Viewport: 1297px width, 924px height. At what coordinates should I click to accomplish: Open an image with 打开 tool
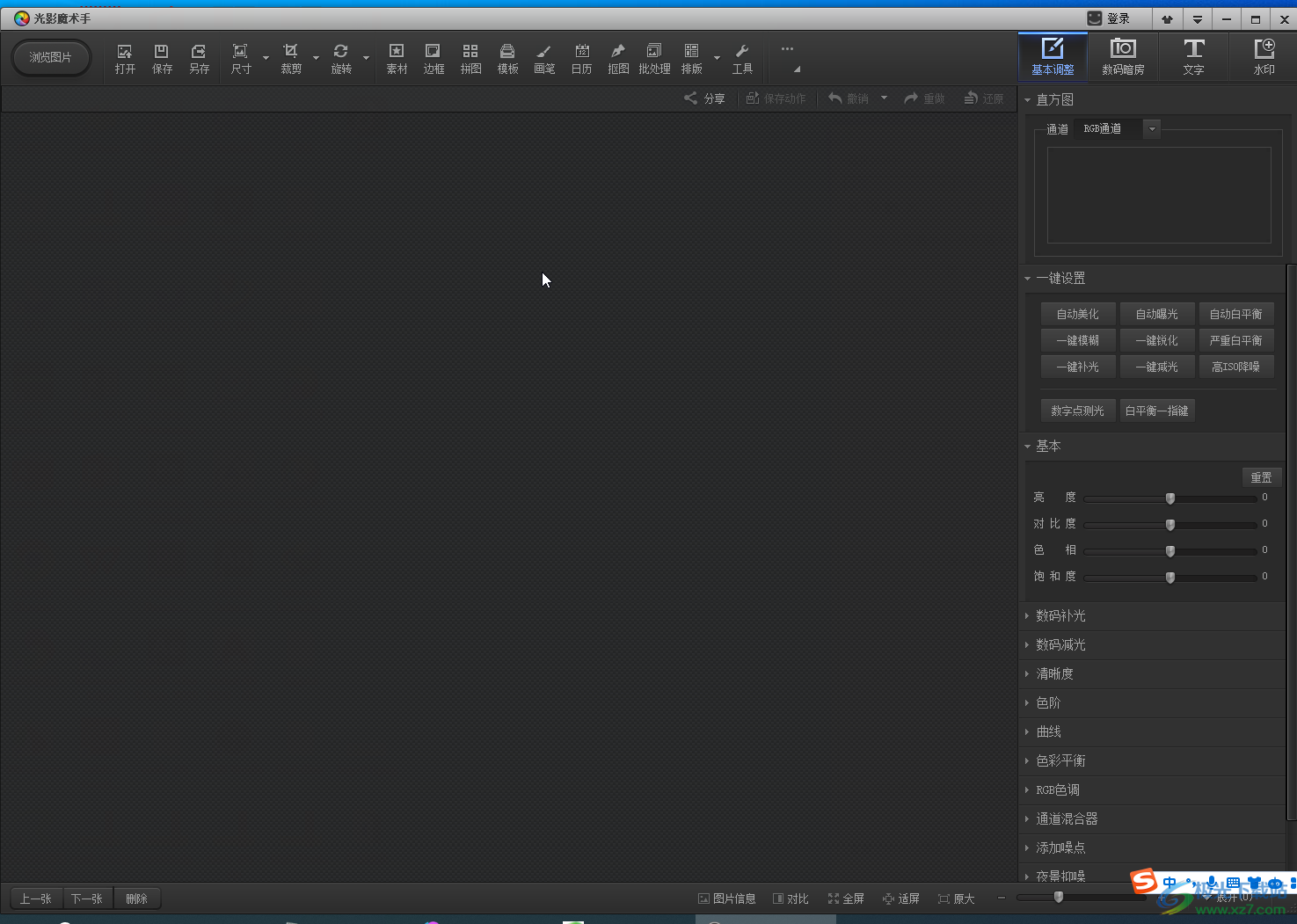coord(125,59)
